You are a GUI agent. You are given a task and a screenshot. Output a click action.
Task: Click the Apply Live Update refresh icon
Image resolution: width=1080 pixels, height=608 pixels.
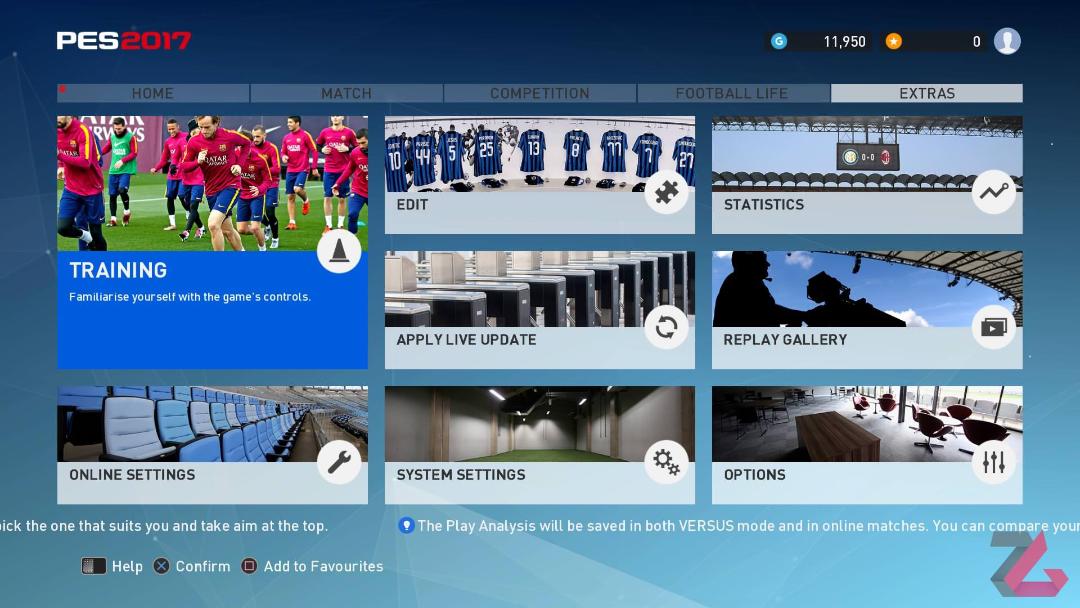click(666, 327)
